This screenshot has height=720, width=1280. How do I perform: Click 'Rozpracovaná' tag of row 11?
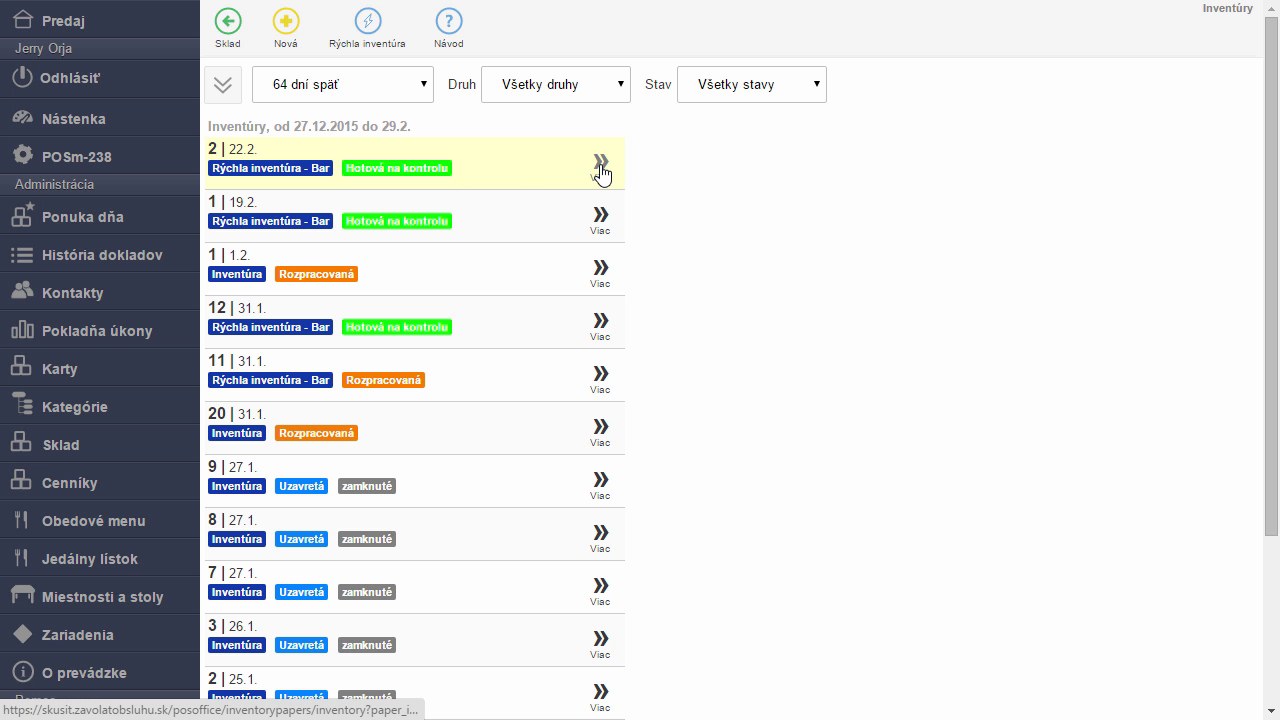(384, 380)
